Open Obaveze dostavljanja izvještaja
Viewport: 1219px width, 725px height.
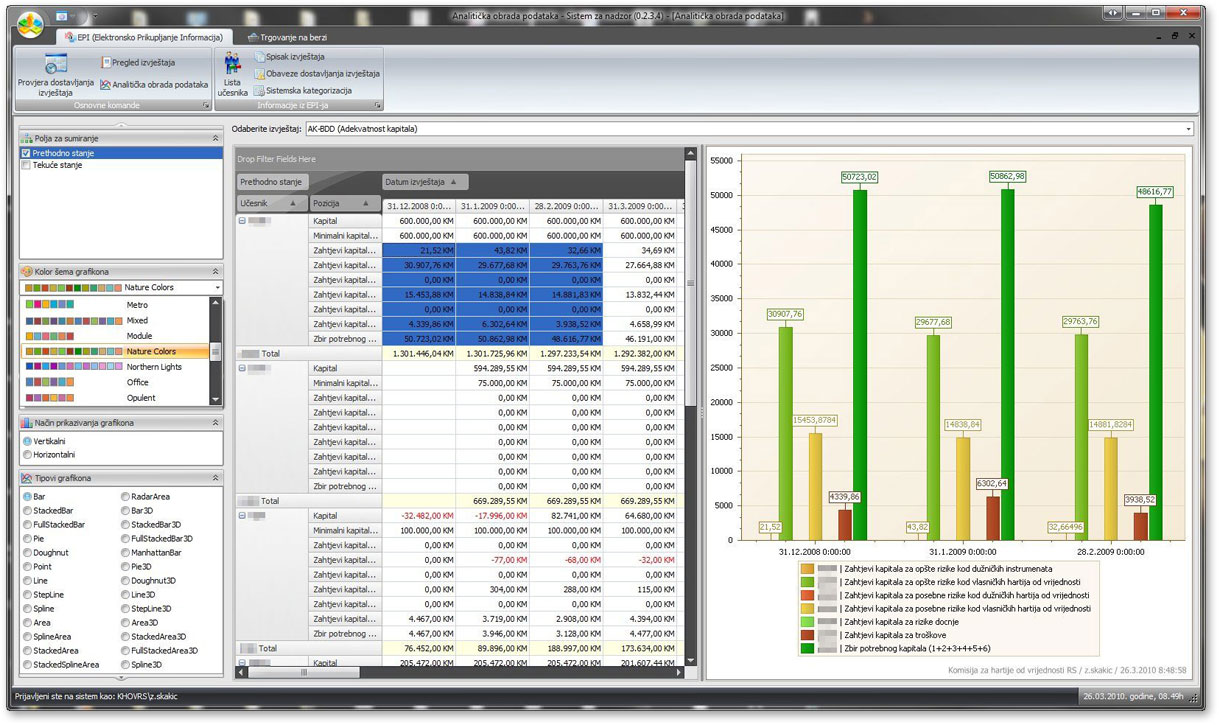(260, 74)
